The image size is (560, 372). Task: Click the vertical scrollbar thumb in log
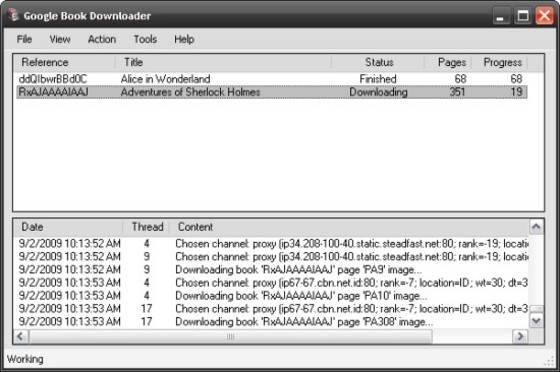pyautogui.click(x=536, y=309)
